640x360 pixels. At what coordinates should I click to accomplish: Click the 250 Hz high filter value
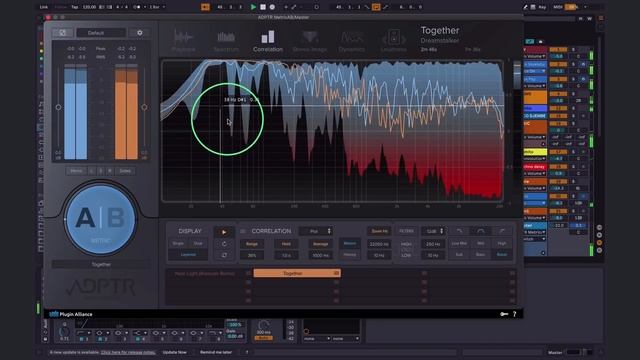pyautogui.click(x=433, y=244)
